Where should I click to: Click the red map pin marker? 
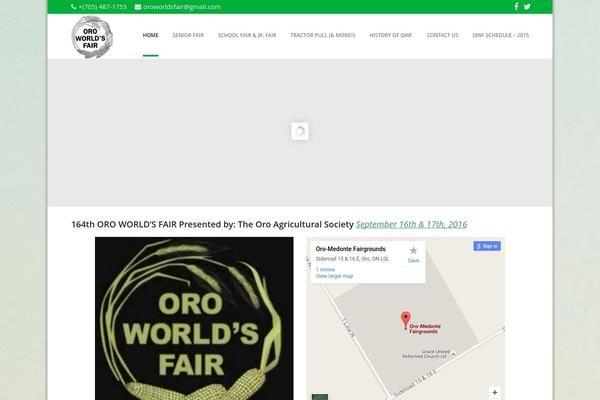(x=406, y=320)
